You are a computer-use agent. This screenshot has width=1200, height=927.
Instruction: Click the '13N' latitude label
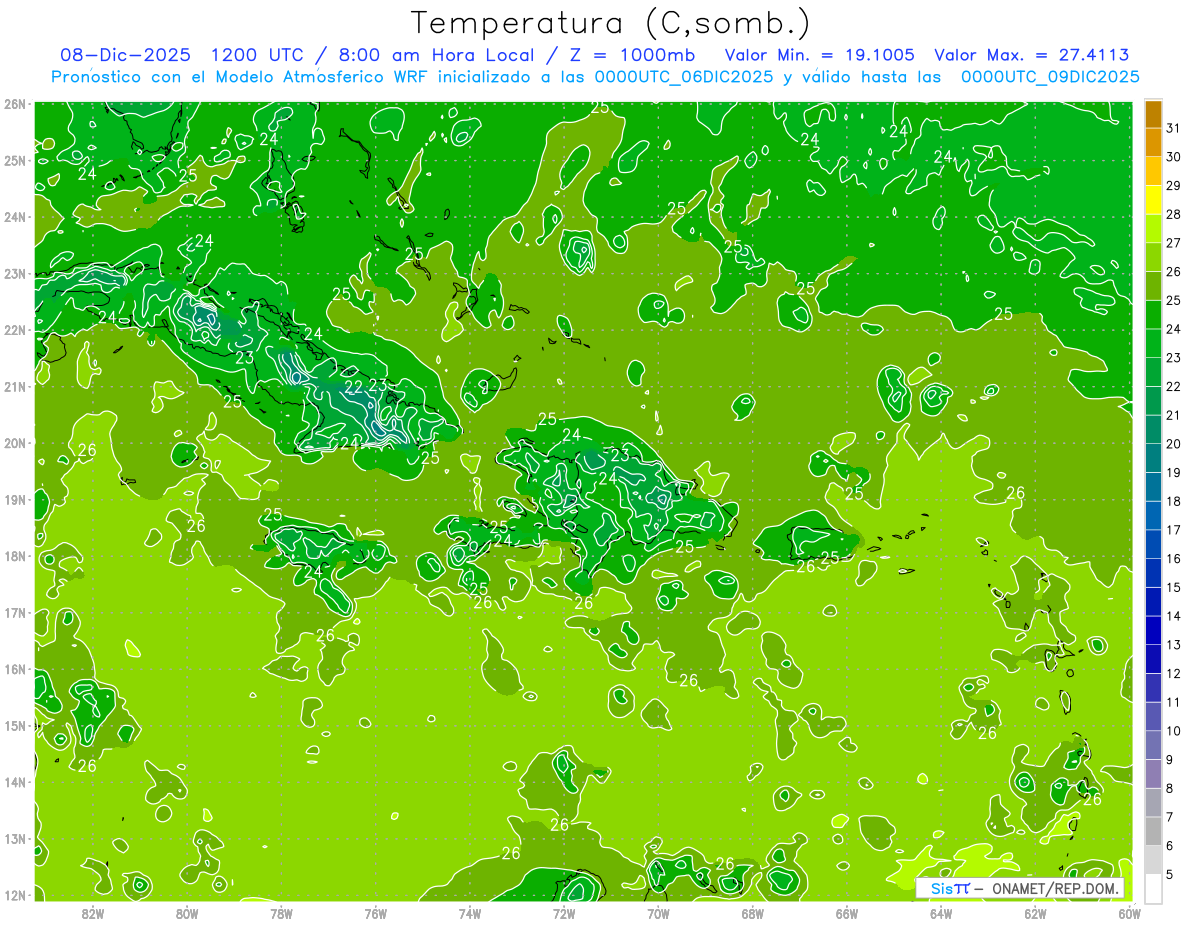[x=14, y=838]
